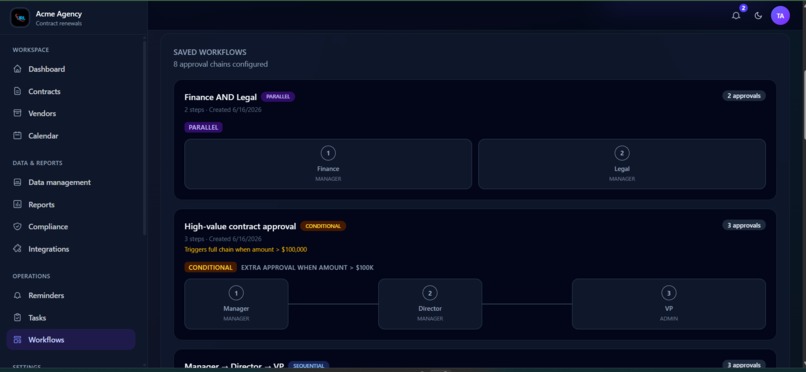Go to Reports
The image size is (806, 372).
coord(71,204)
